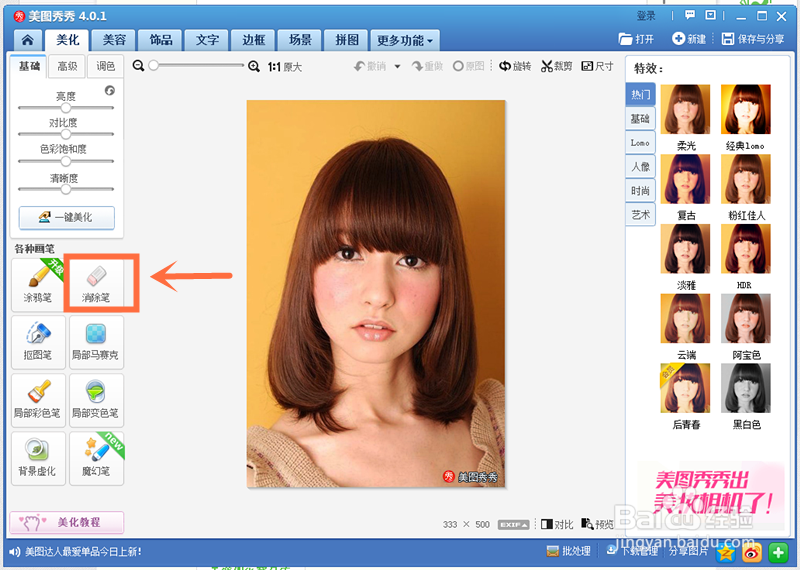Screen dimensions: 800x570
Task: Select the 基础 adjustments sub-tab
Action: pyautogui.click(x=29, y=66)
